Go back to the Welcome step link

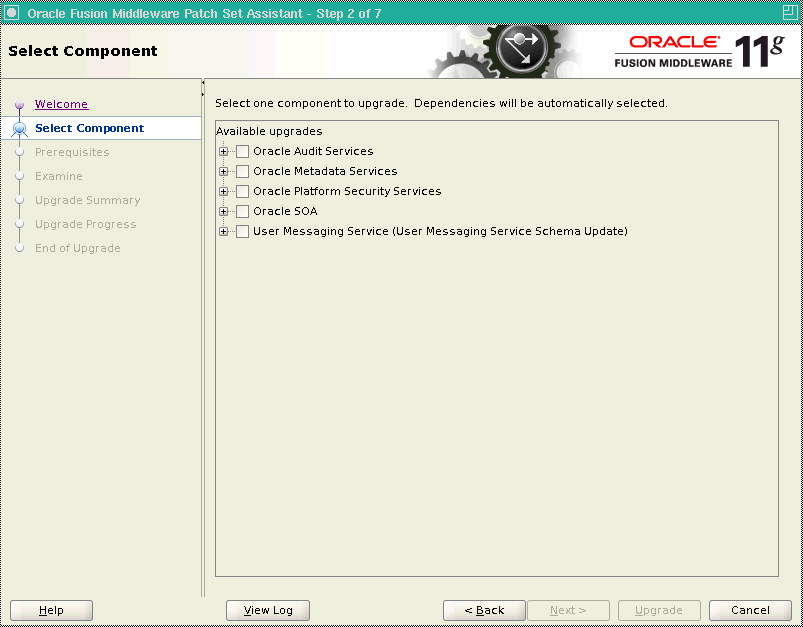pos(61,104)
